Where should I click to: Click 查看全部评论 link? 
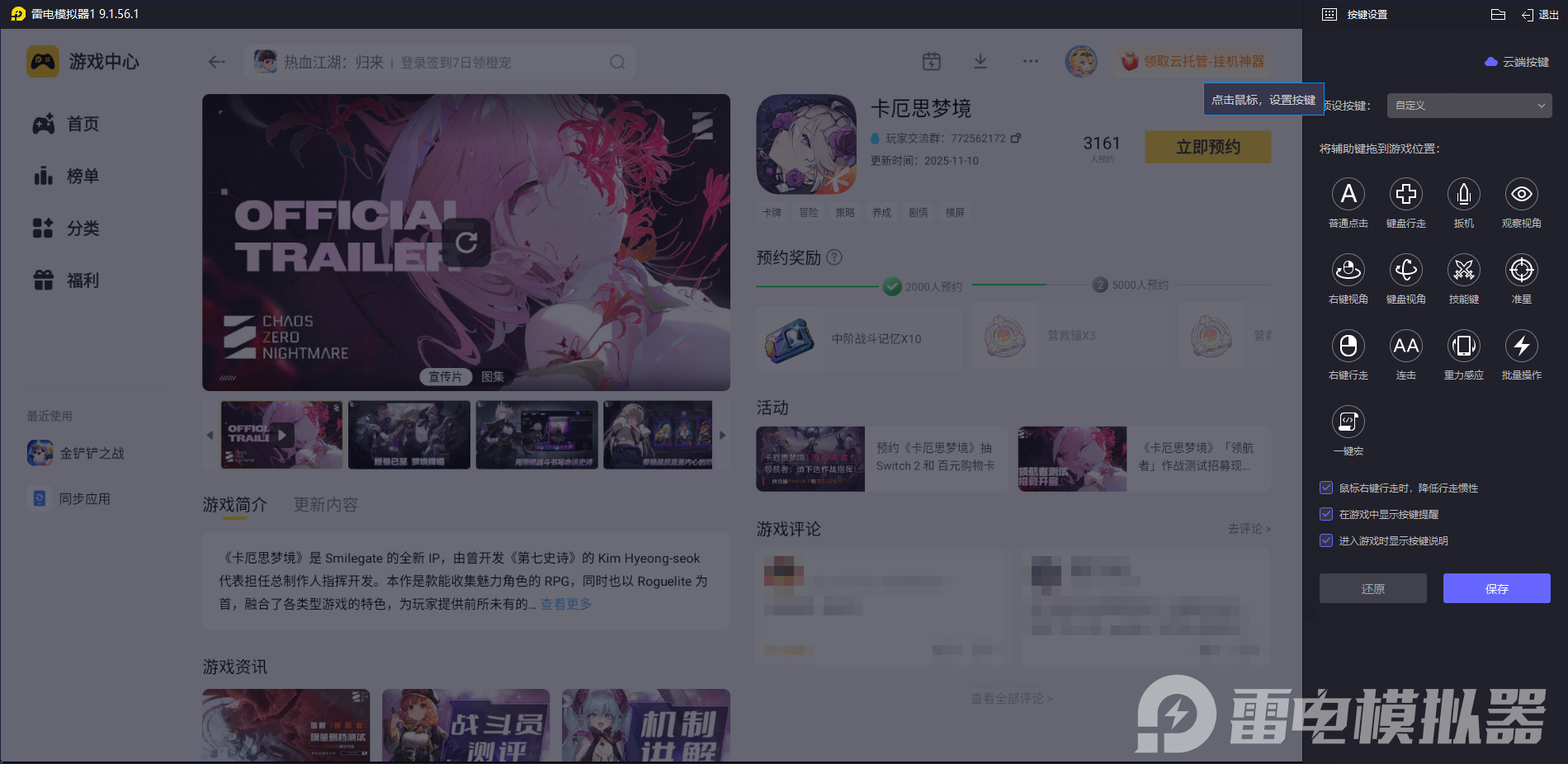1012,699
